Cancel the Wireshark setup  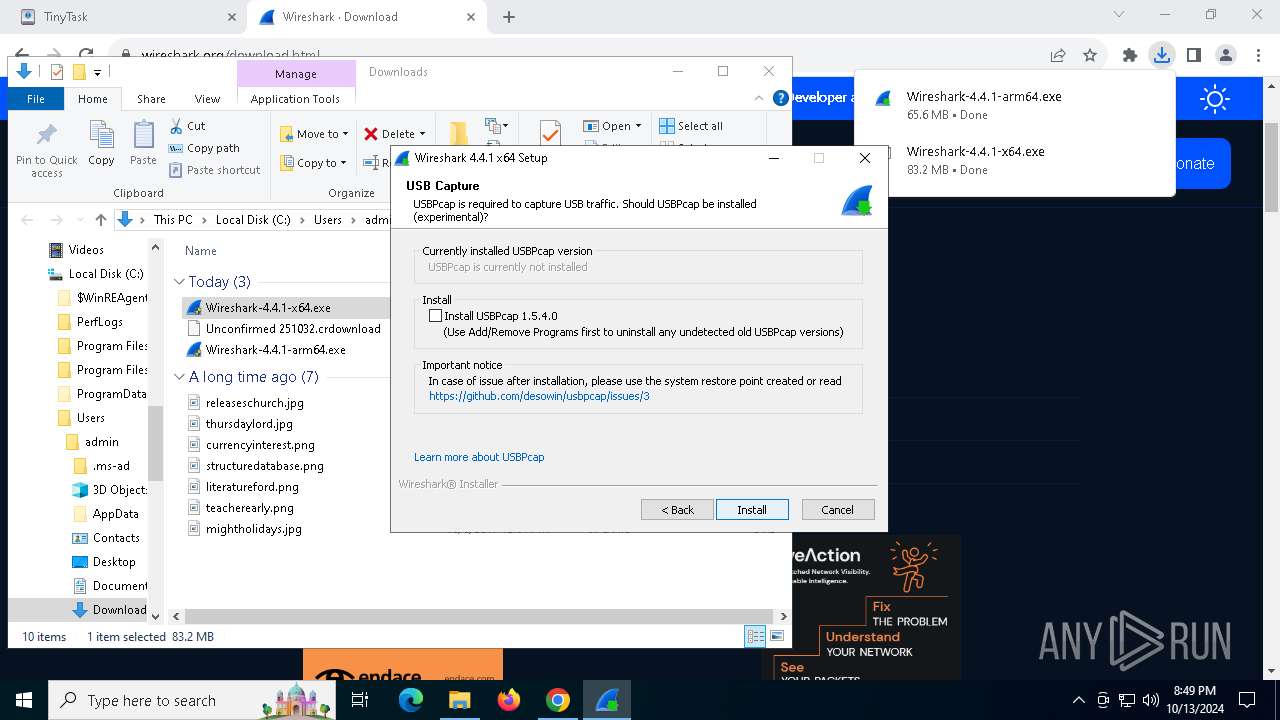(x=838, y=510)
